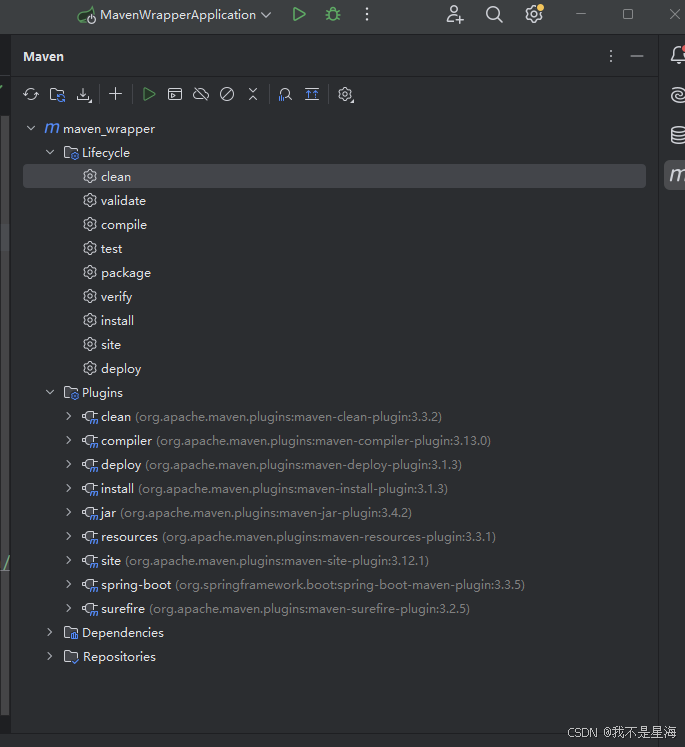Click Maven tool window button in sidebar
The height and width of the screenshot is (747, 685).
(x=675, y=175)
